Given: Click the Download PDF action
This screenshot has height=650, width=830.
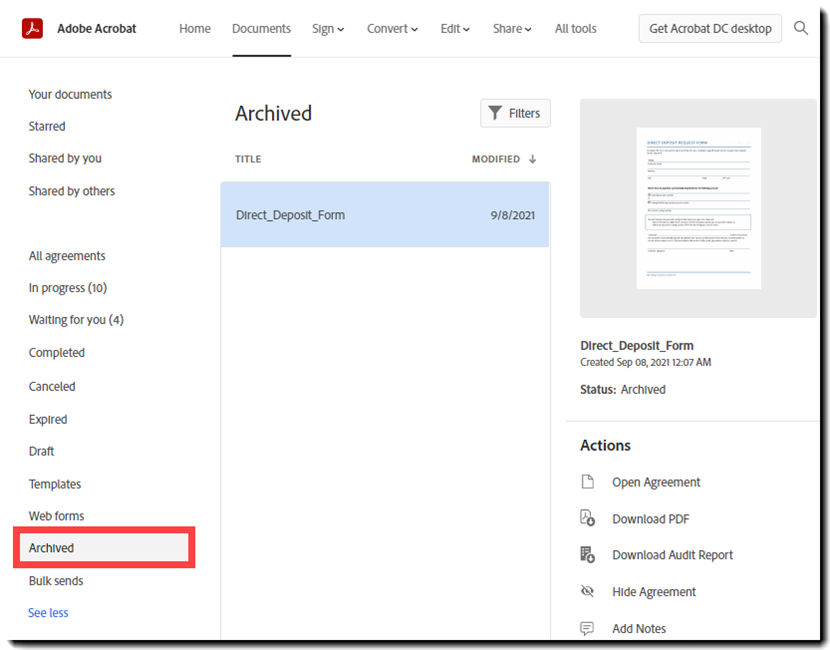Looking at the screenshot, I should click(651, 519).
